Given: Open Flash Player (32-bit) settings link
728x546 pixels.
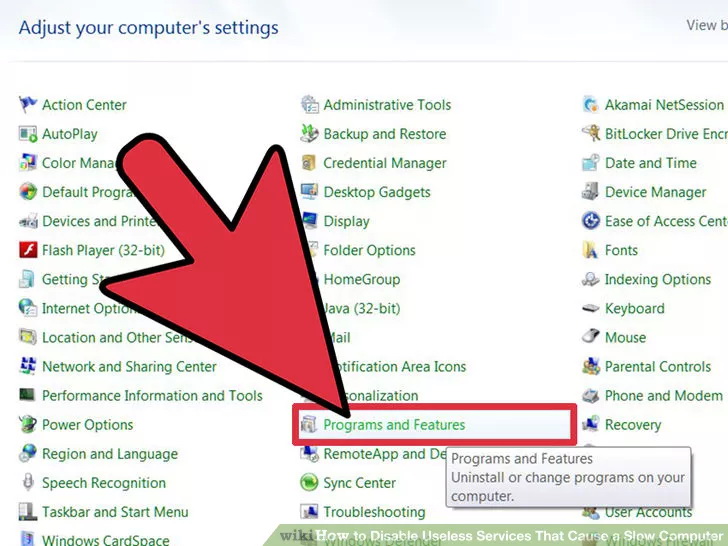Looking at the screenshot, I should pyautogui.click(x=104, y=250).
